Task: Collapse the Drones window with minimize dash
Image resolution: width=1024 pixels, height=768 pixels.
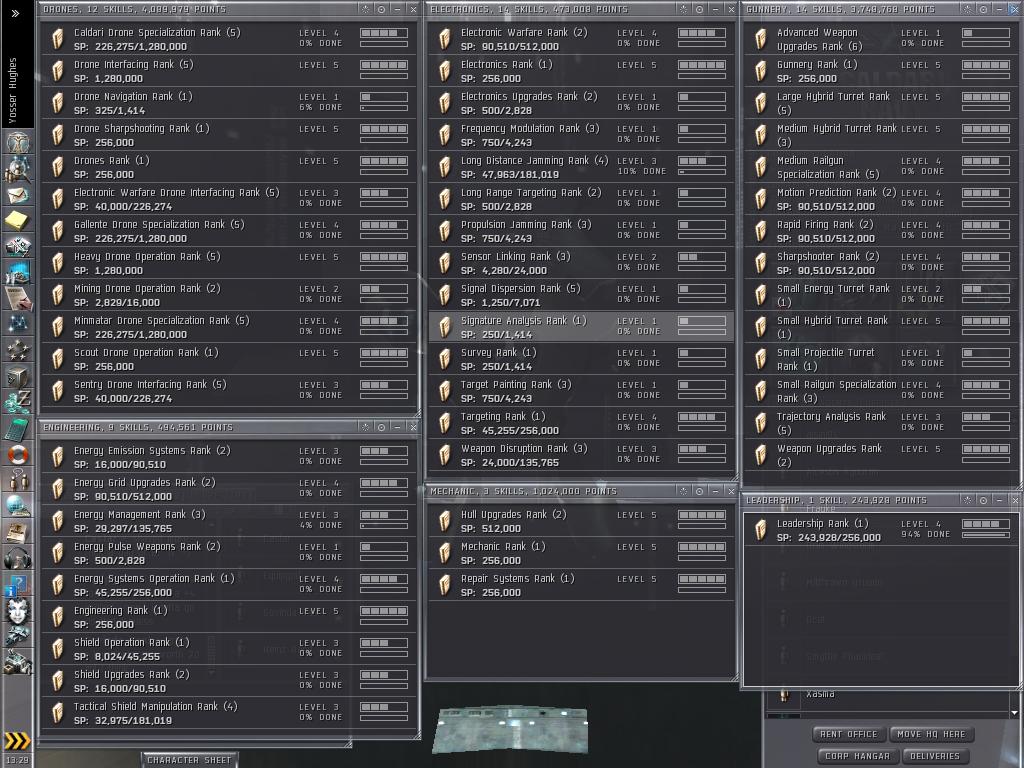Action: point(397,9)
